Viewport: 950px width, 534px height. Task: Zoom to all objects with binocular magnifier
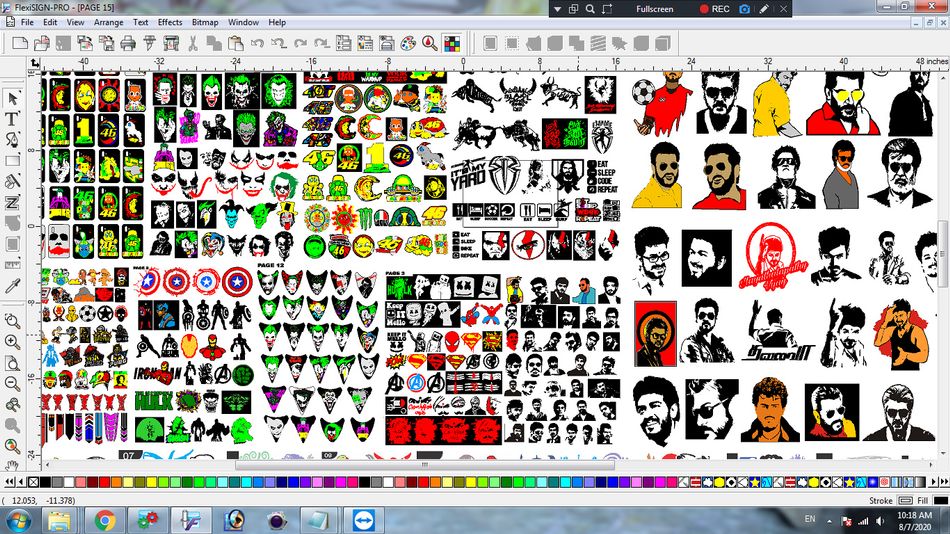[x=12, y=404]
